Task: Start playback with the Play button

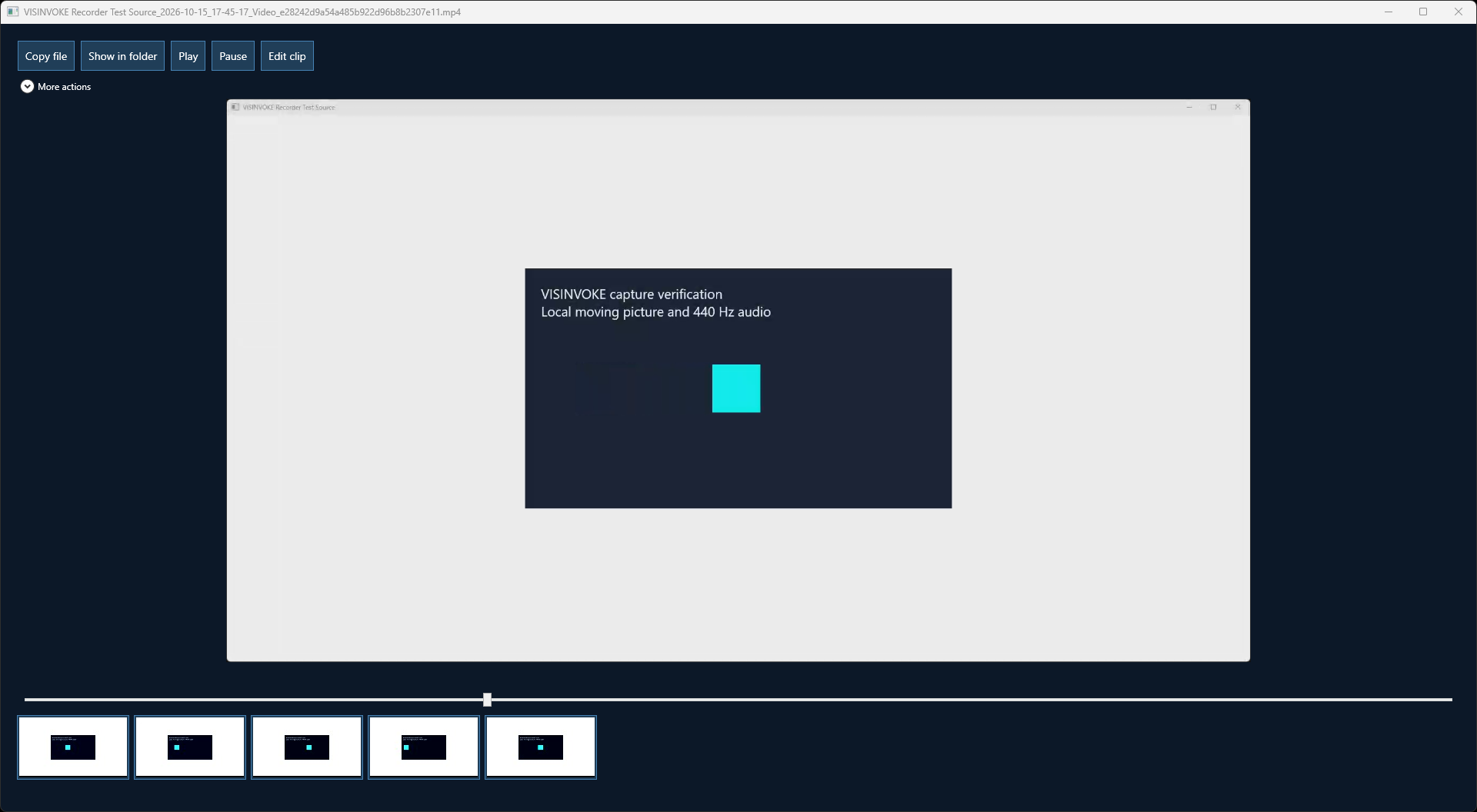Action: coord(188,56)
